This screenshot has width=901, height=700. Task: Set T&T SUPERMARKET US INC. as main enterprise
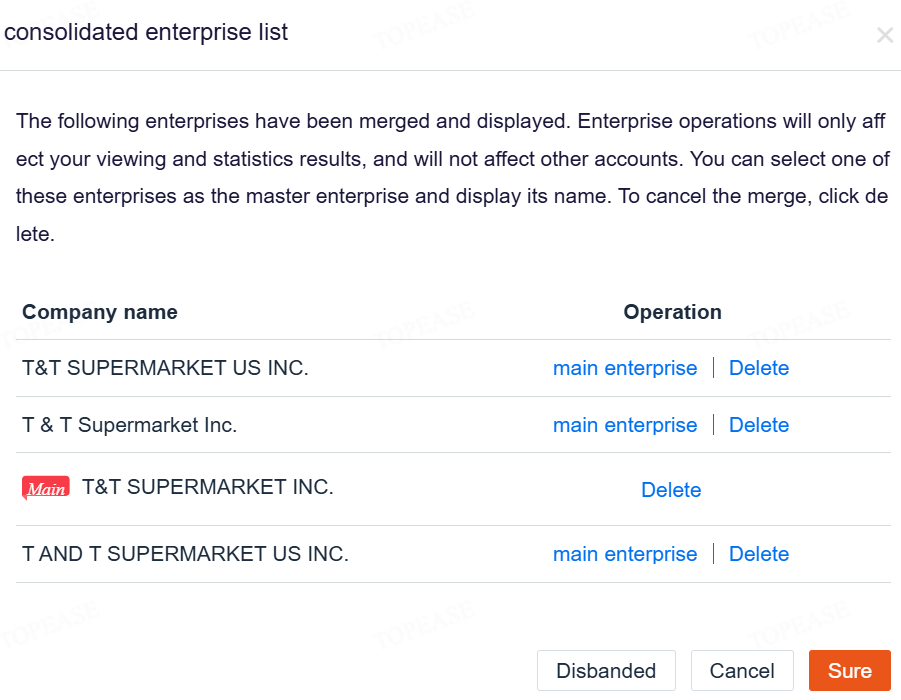(625, 368)
